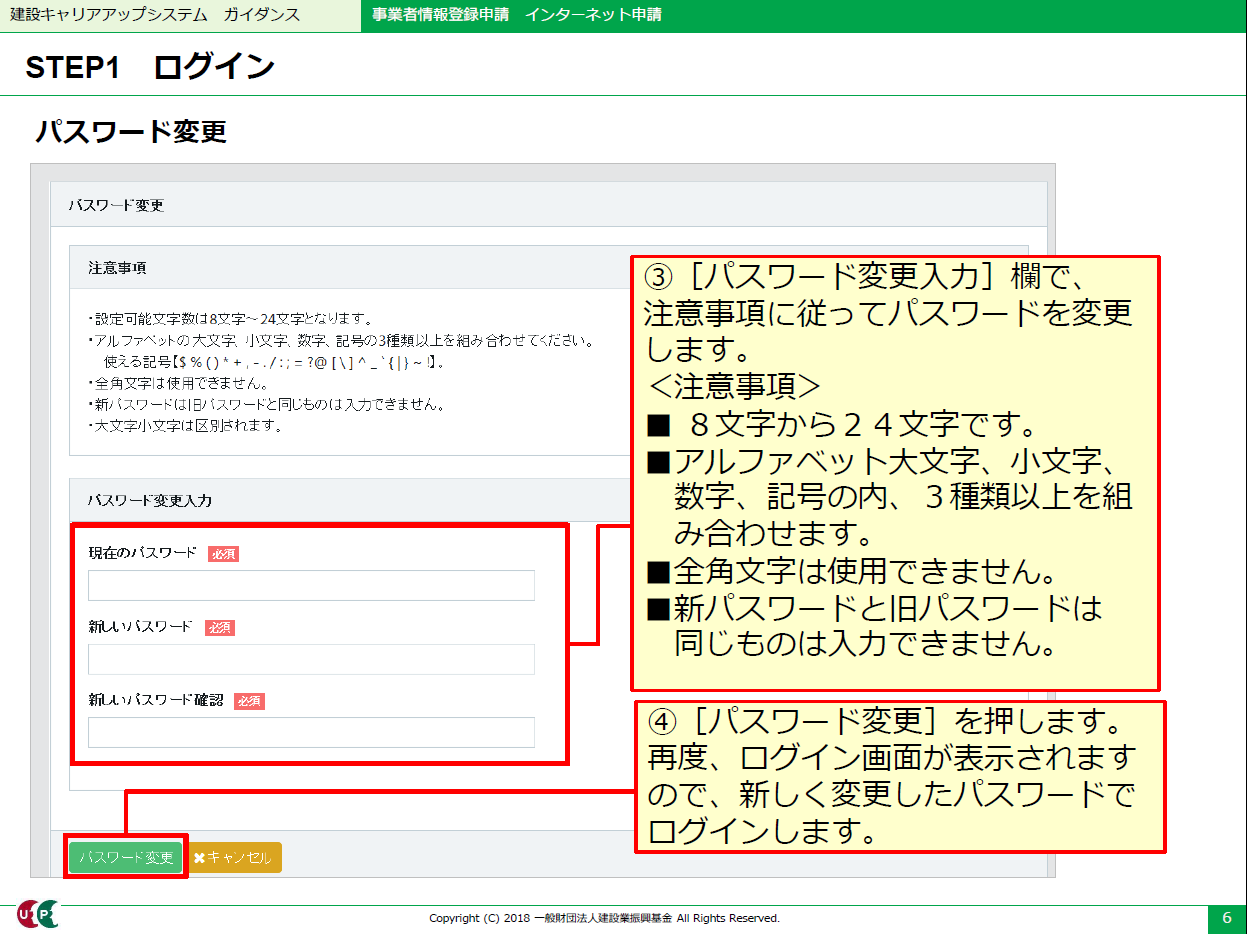The width and height of the screenshot is (1247, 934).
Task: Click the 必須 badge next to 新しいパスワード確認
Action: coord(249,701)
